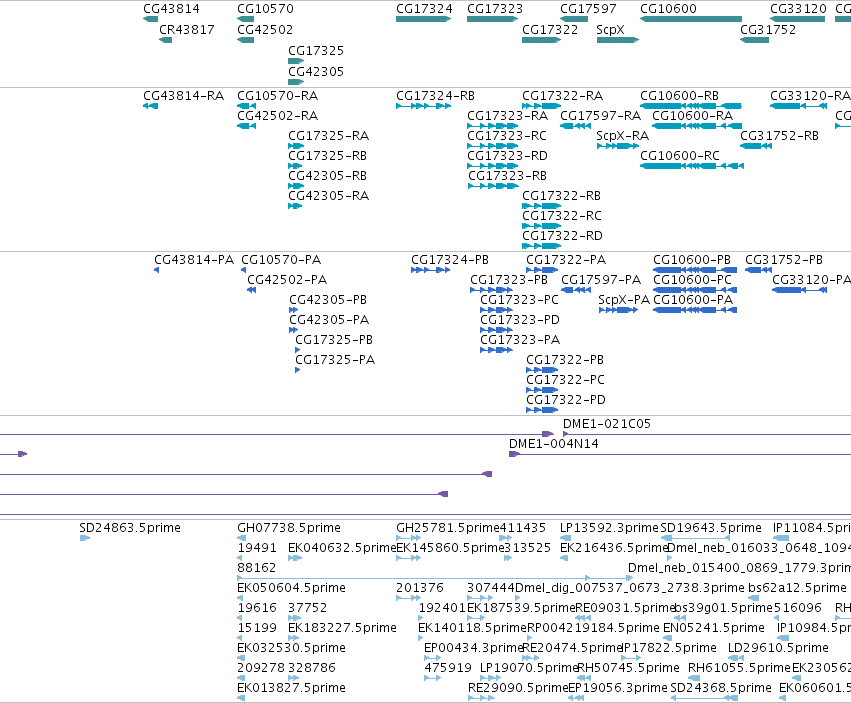Click the CG17597 gene label
851x703 pixels.
pyautogui.click(x=588, y=9)
